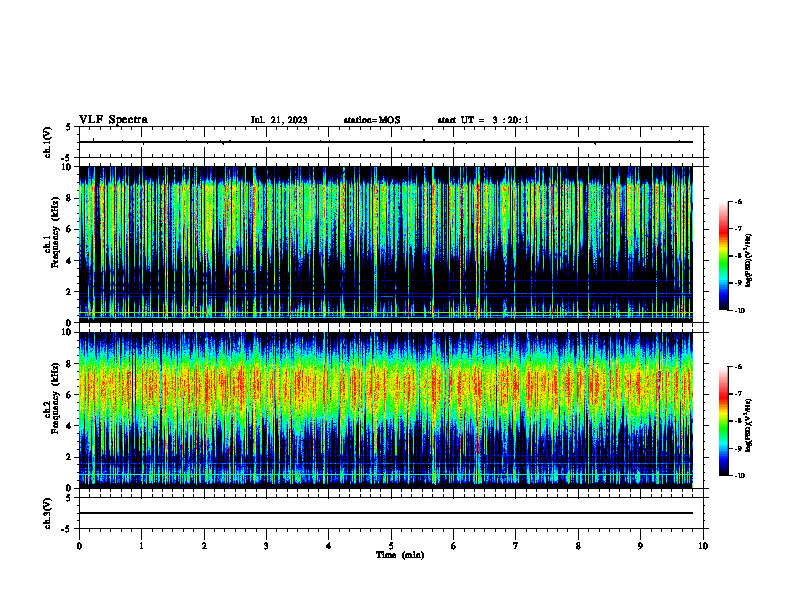Image resolution: width=792 pixels, height=612 pixels.
Task: Click the "VLF Spectra" plot title
Action: tap(113, 120)
